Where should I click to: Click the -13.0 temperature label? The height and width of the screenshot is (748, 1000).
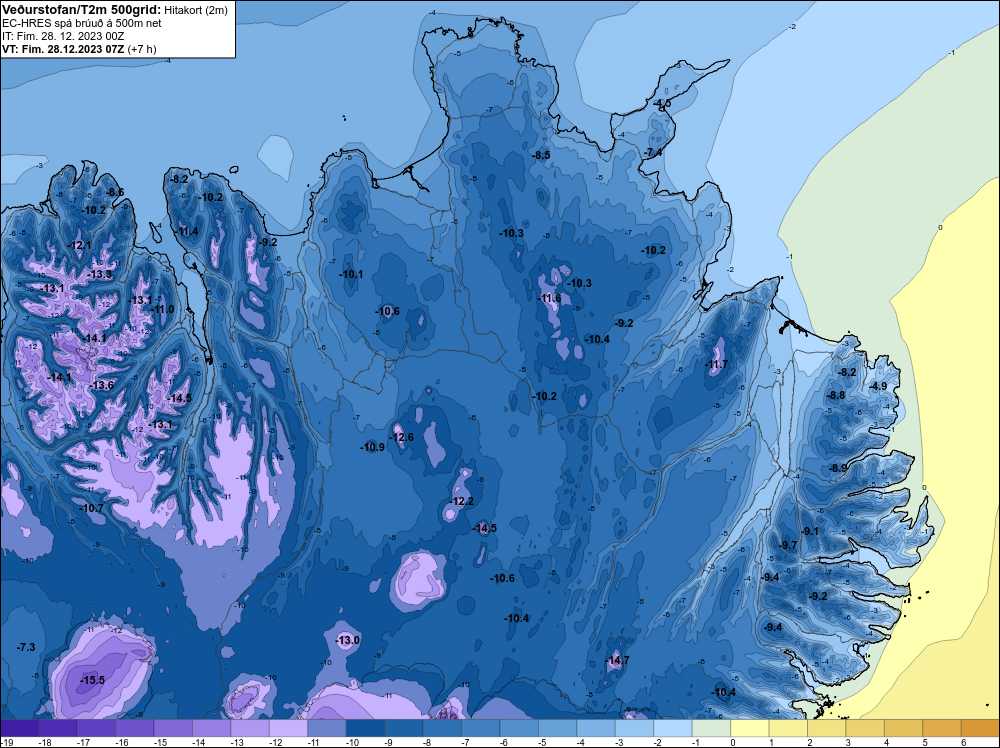click(x=348, y=640)
